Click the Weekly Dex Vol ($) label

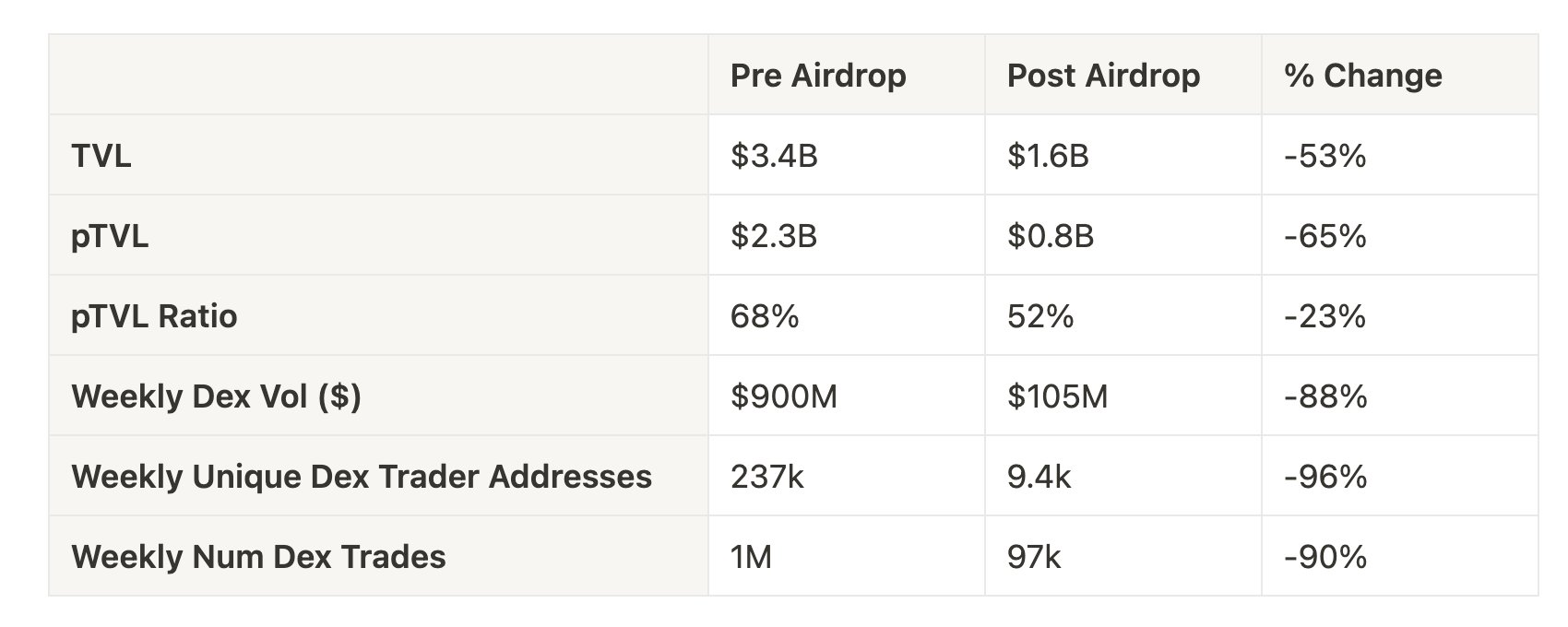(216, 396)
